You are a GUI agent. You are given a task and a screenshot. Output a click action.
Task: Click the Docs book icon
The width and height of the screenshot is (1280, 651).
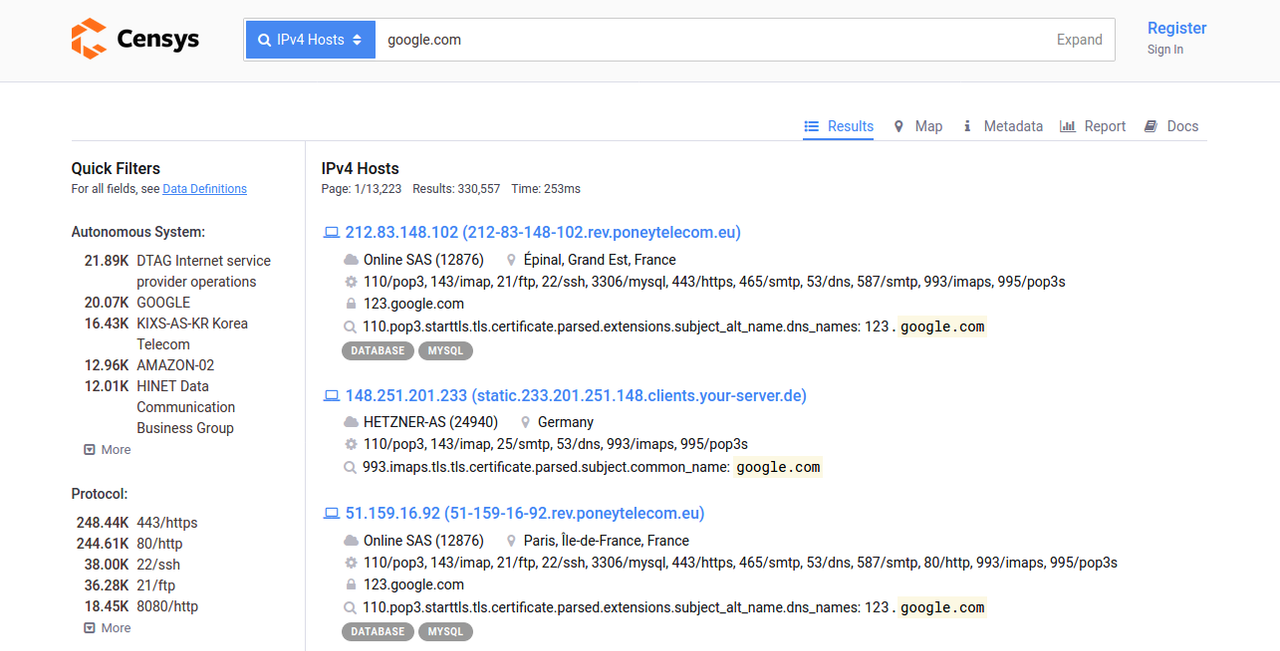tap(1151, 126)
